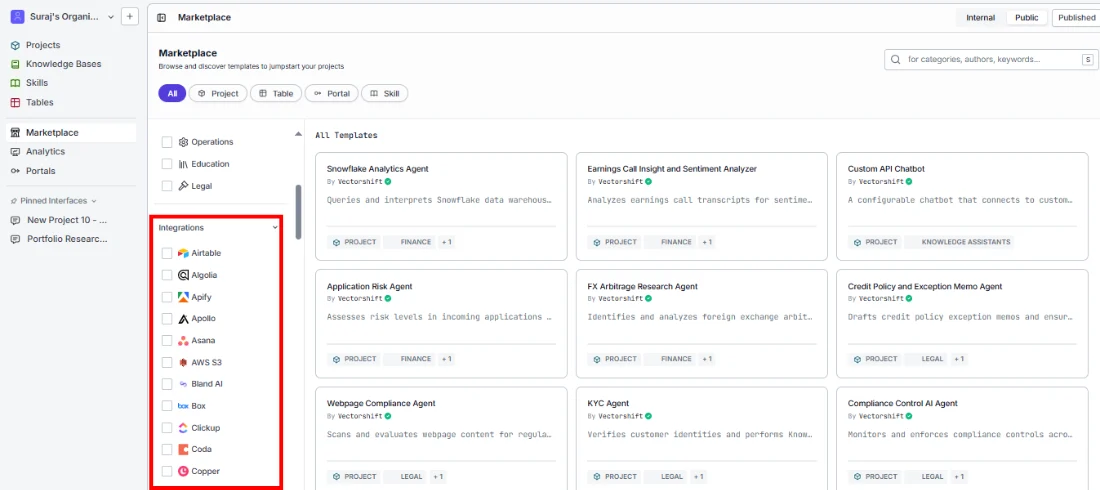Toggle the sidebar panel icon next to Marketplace title
The height and width of the screenshot is (490, 1100).
click(162, 18)
